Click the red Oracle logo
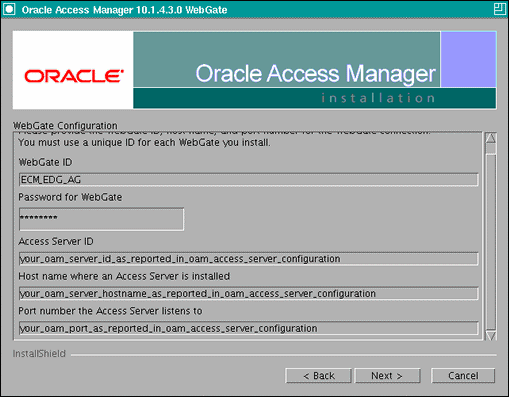This screenshot has height=397, width=509. 74,76
